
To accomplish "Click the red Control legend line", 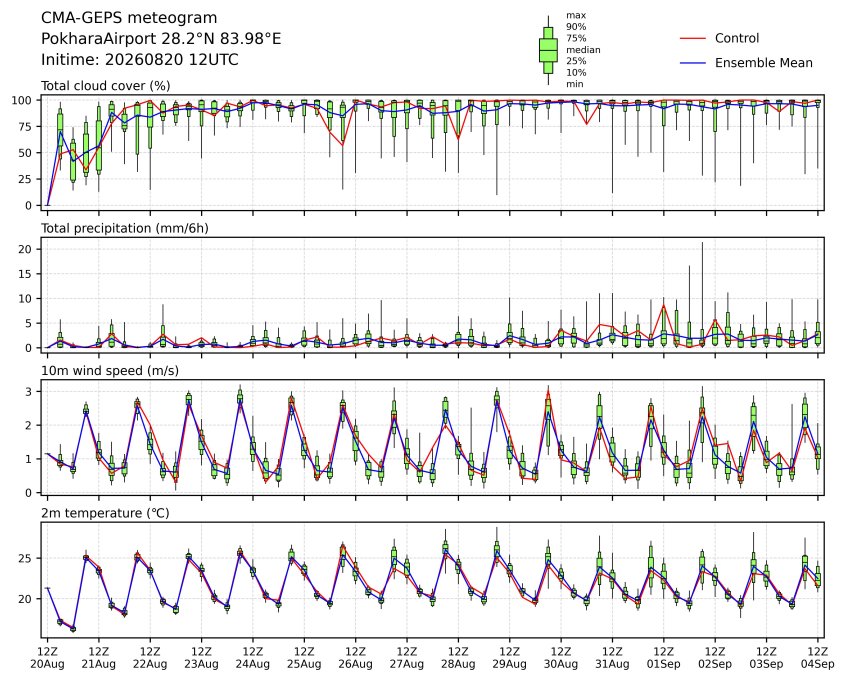I will click(693, 38).
